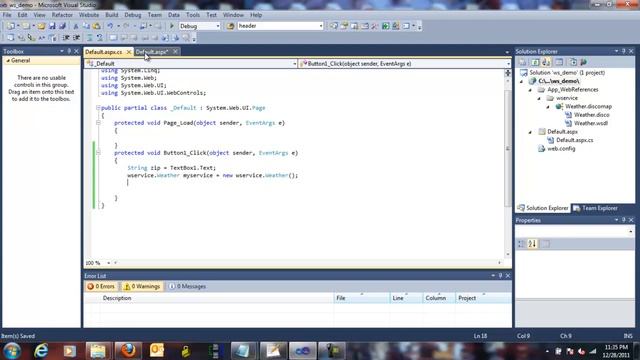Viewport: 640px width, 360px height.
Task: Click the Add New Item toolbar icon
Action: (27, 26)
